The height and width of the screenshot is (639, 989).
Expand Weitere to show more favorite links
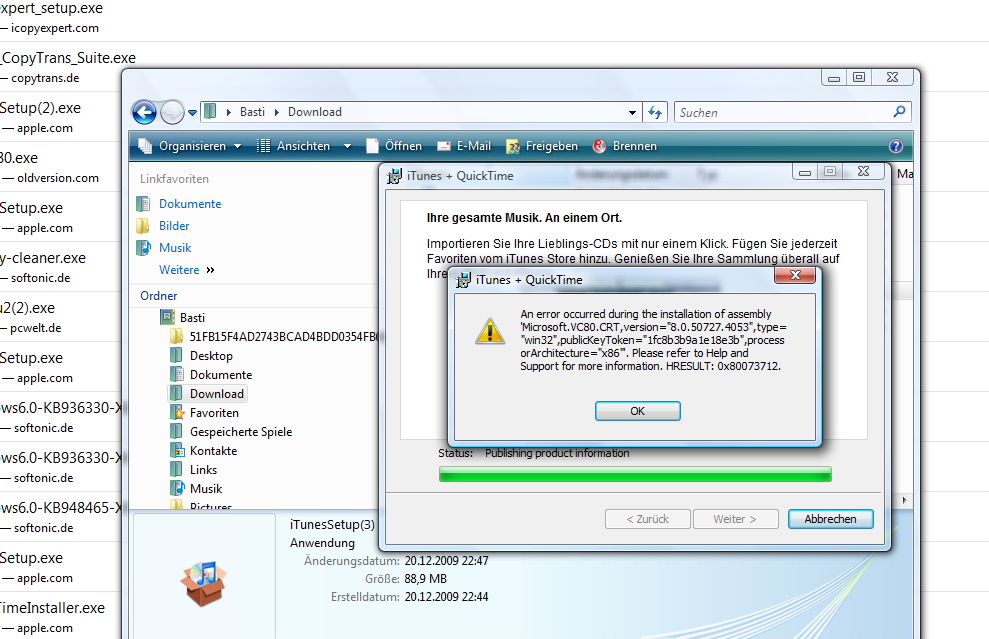pos(187,270)
